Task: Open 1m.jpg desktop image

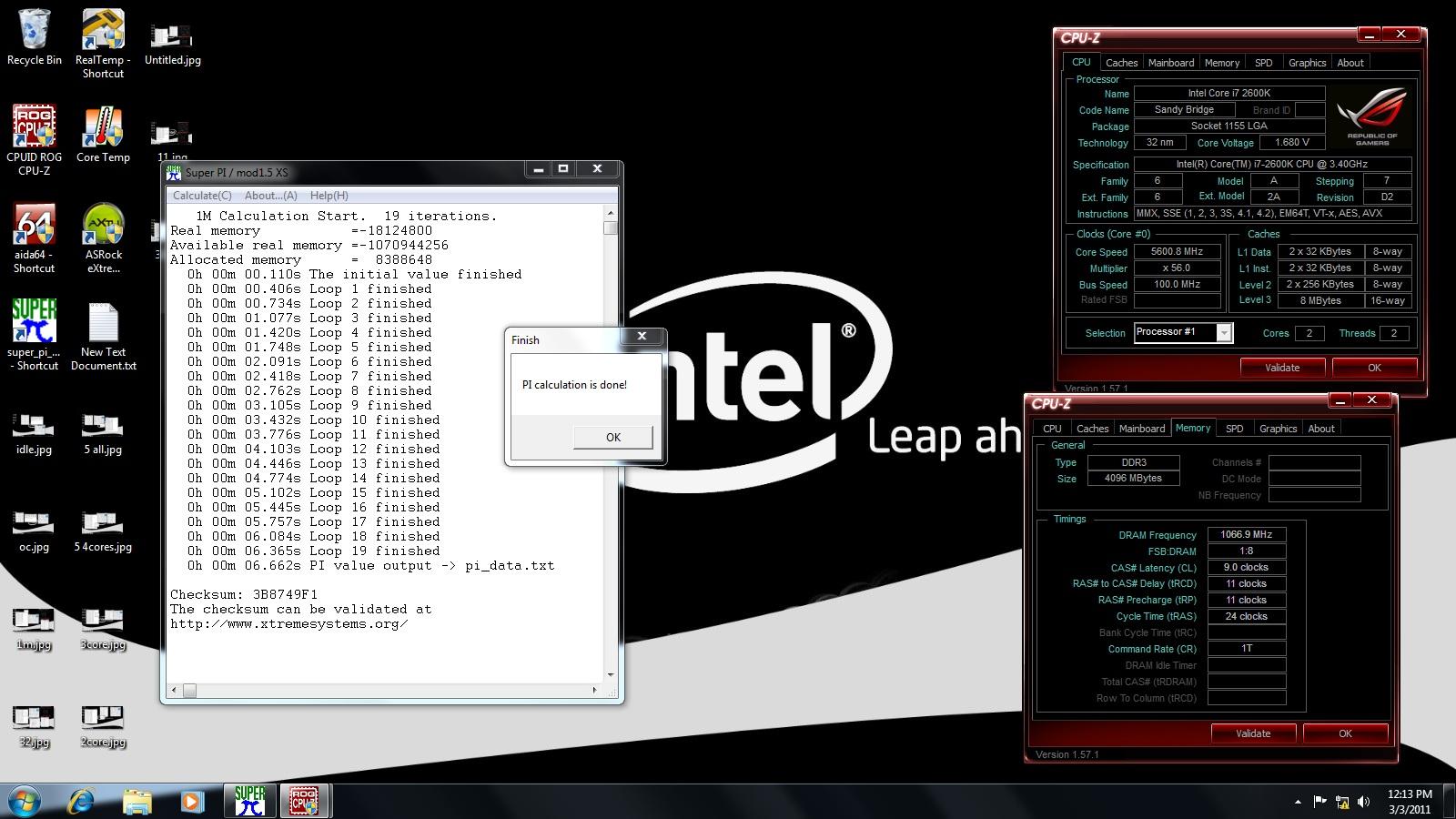Action: click(35, 629)
